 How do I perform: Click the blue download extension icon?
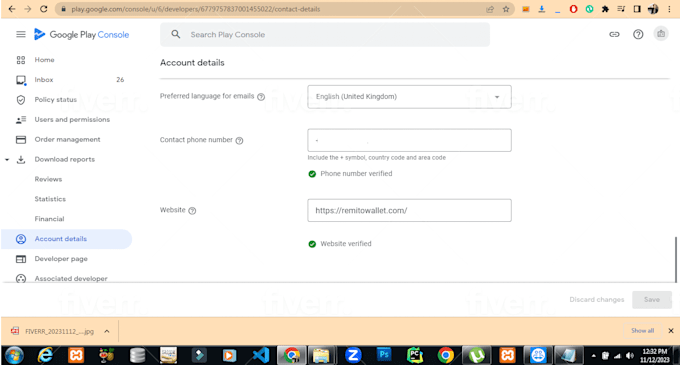tap(542, 9)
